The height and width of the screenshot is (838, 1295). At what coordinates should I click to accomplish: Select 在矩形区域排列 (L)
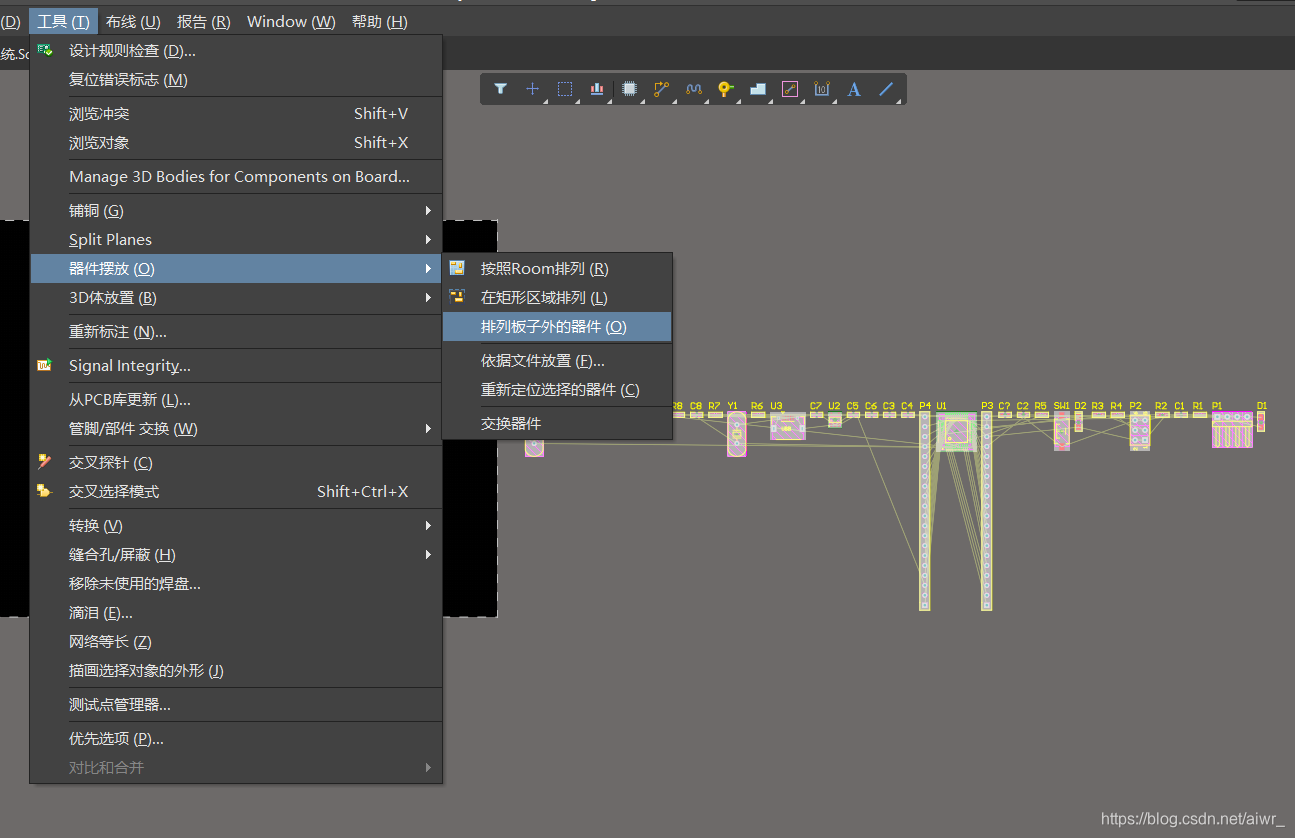[557, 297]
